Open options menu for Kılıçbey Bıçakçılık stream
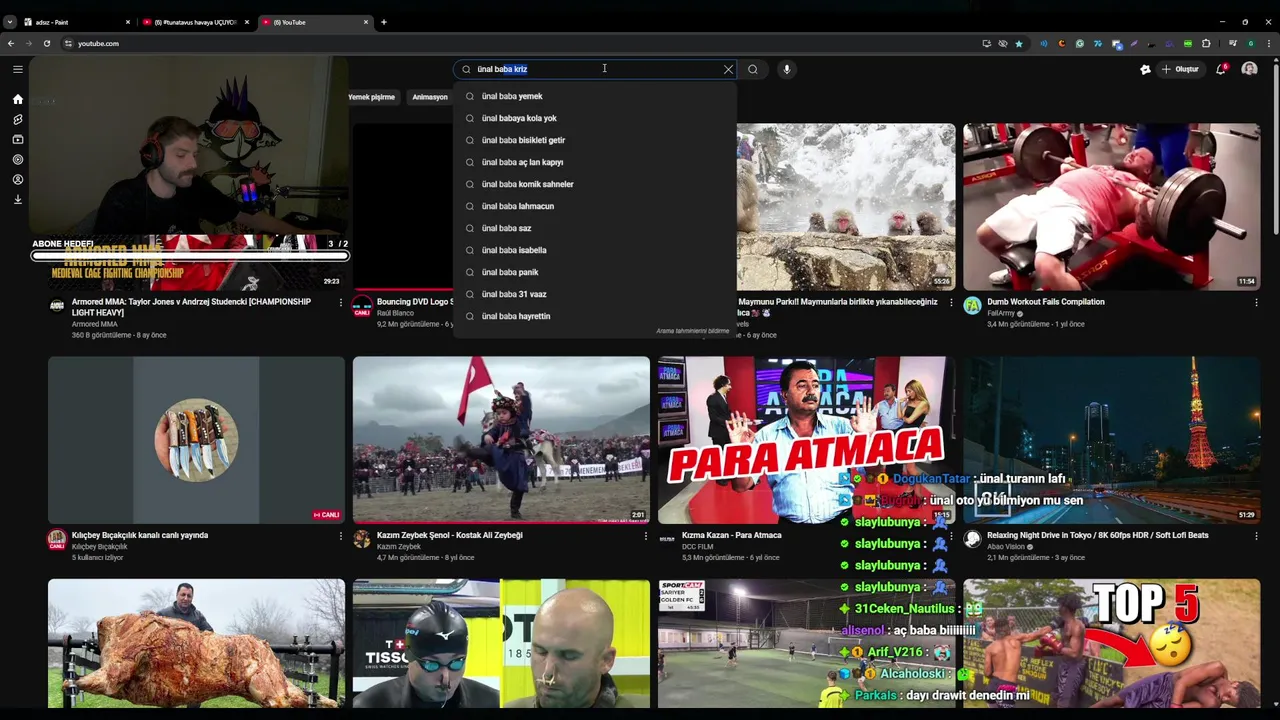Screen dimensions: 1280x720 pos(340,535)
